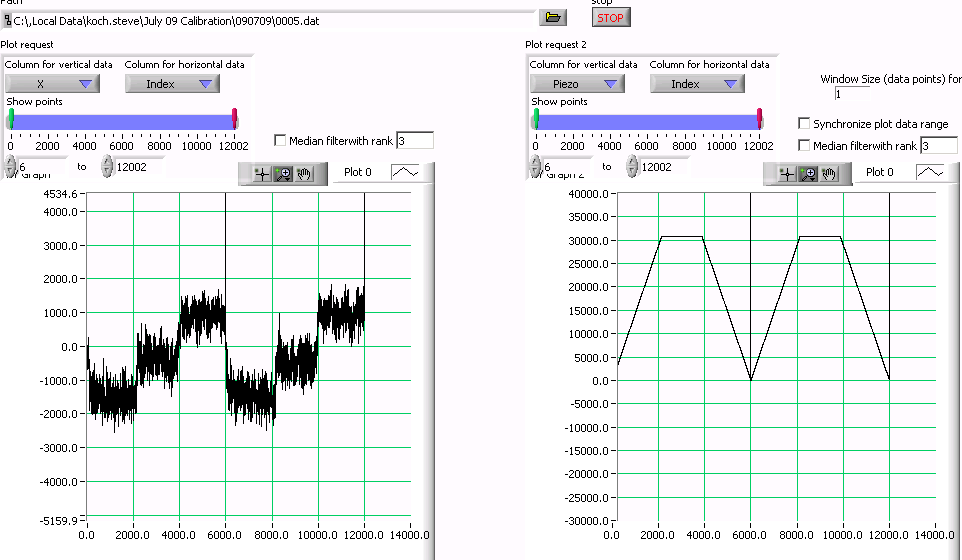Screen dimensions: 962x560
Task: Click the left graph Plot 0 line style icon
Action: tap(405, 172)
